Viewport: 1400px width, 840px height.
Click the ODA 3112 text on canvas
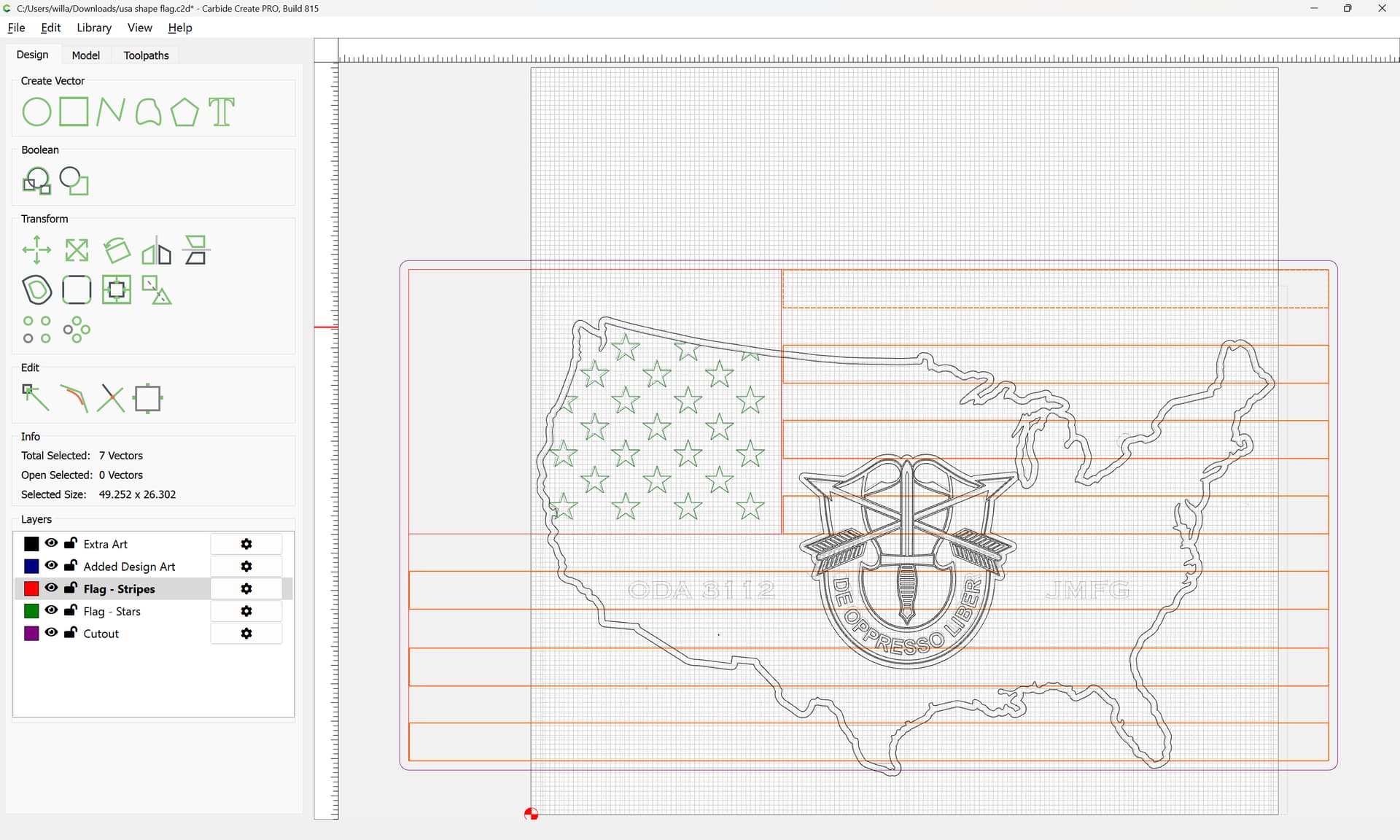click(701, 590)
